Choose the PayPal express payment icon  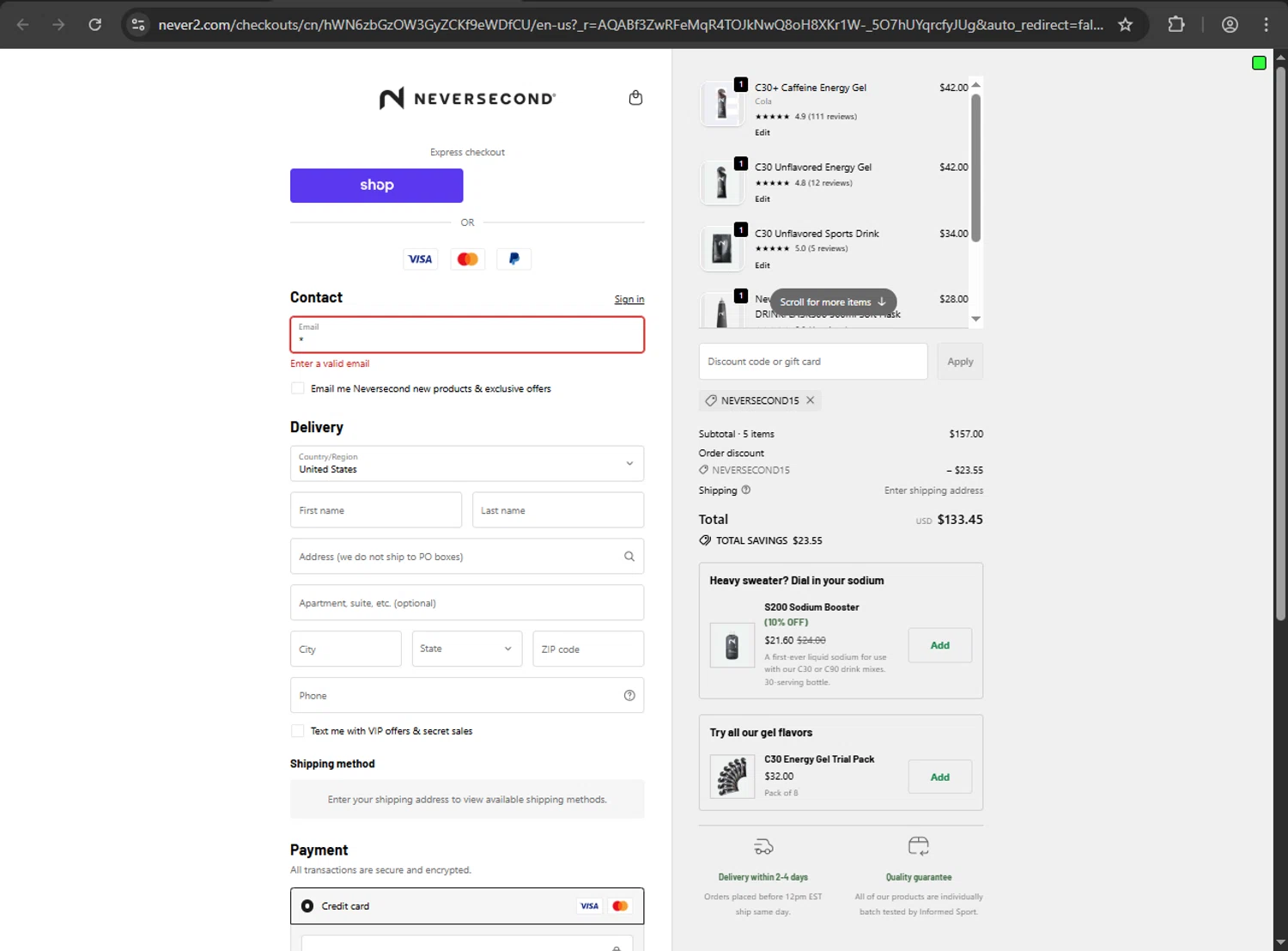(x=513, y=259)
